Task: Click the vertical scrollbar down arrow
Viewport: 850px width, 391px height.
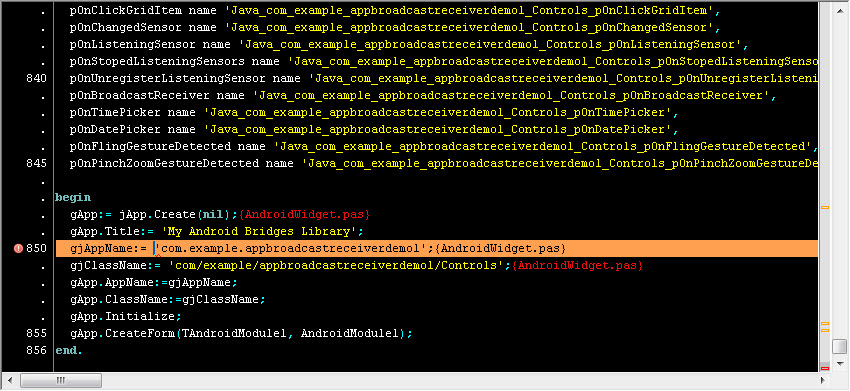Action: (840, 363)
